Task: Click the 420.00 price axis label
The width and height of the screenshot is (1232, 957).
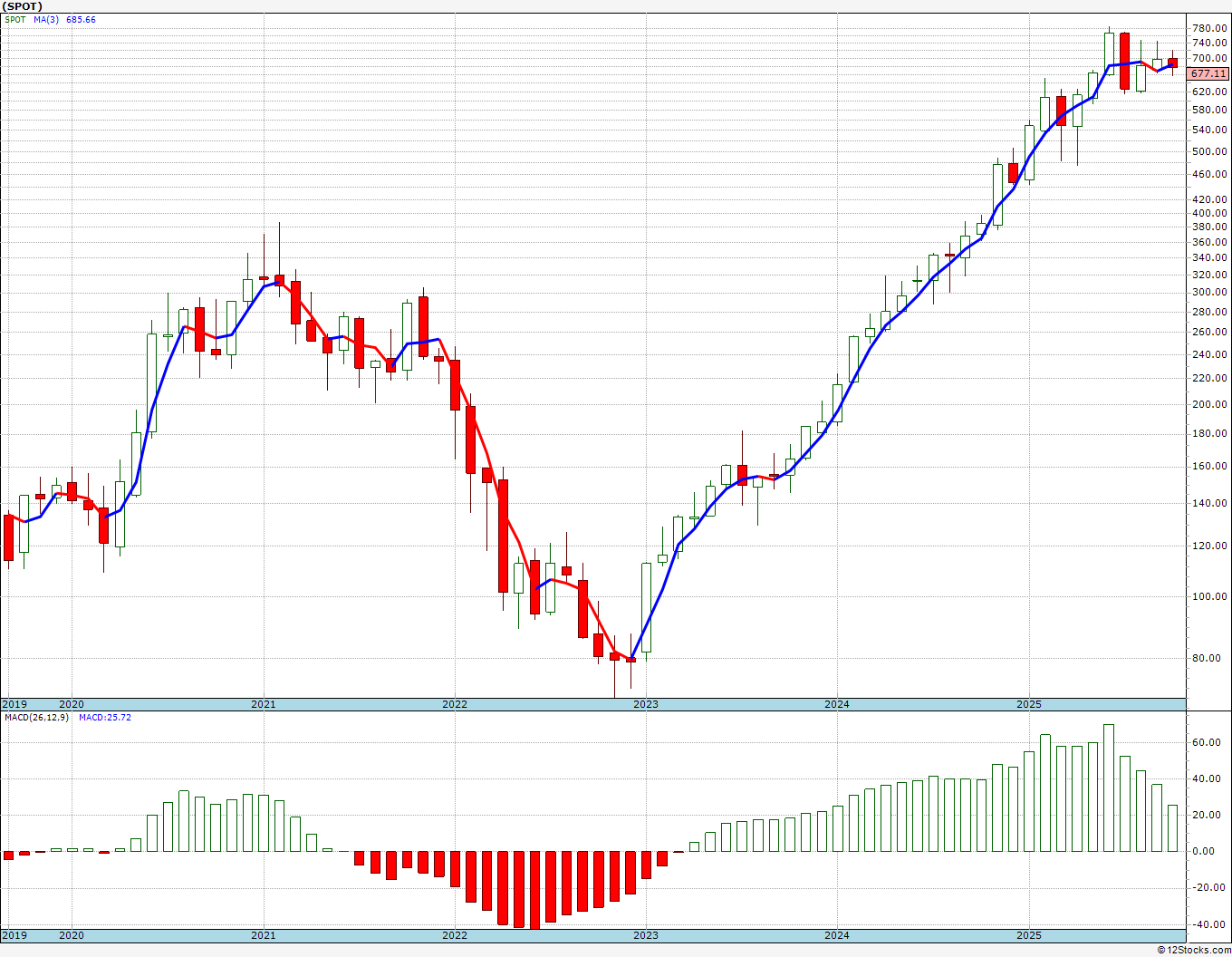Action: tap(1209, 198)
